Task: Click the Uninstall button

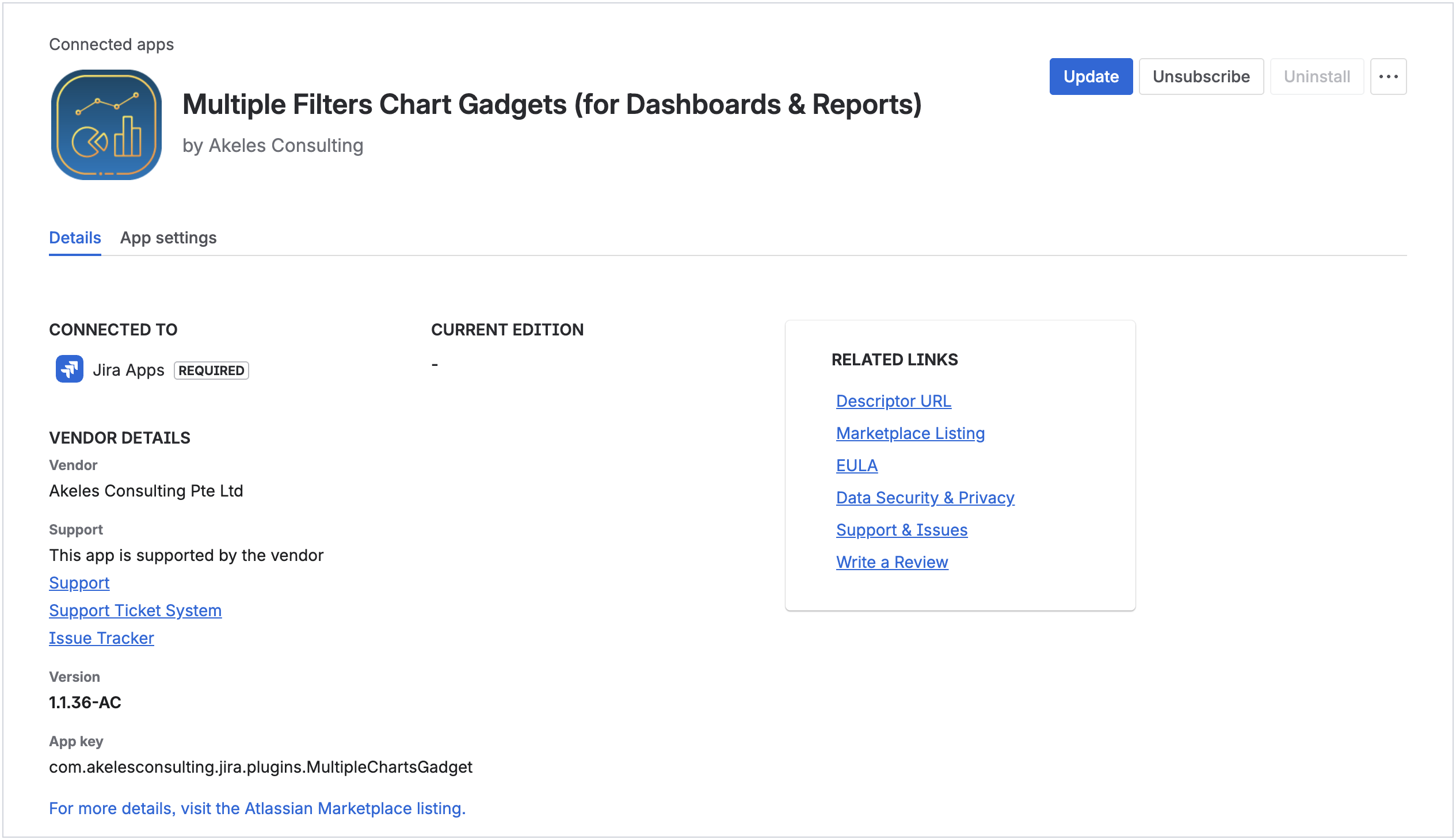Action: tap(1316, 76)
